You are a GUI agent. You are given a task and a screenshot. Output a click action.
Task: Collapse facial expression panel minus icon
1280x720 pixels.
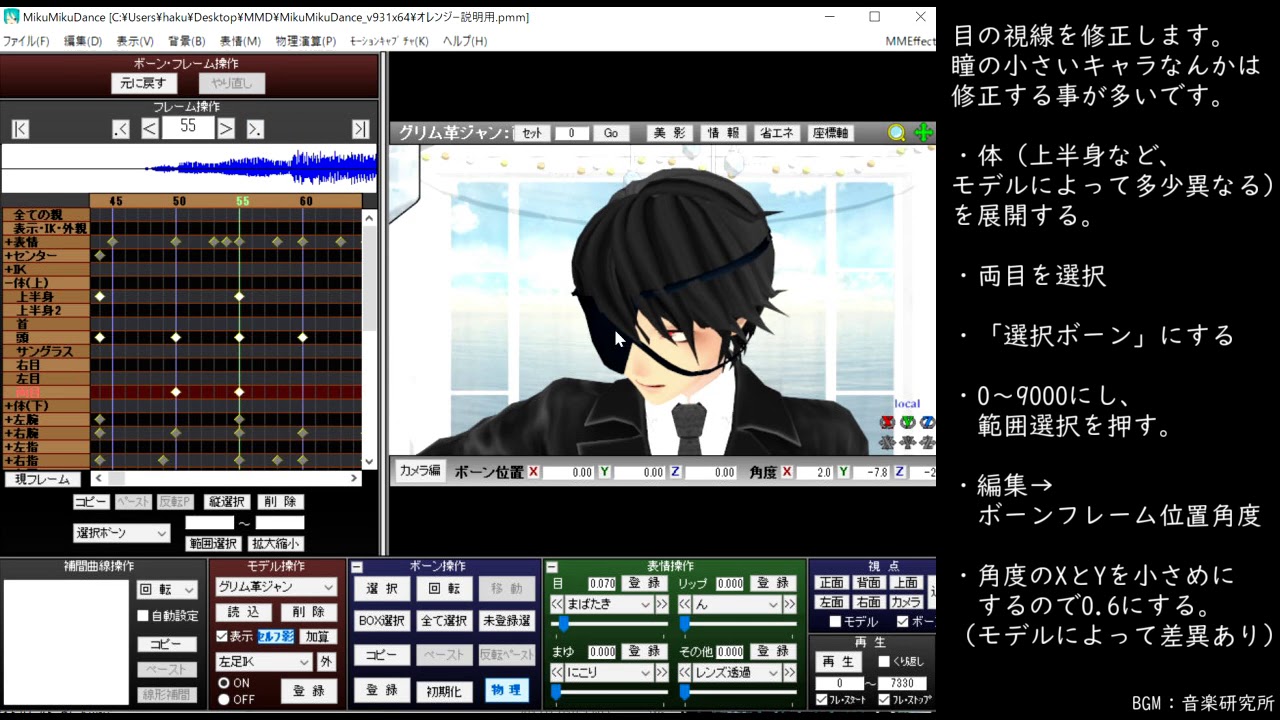[x=551, y=567]
